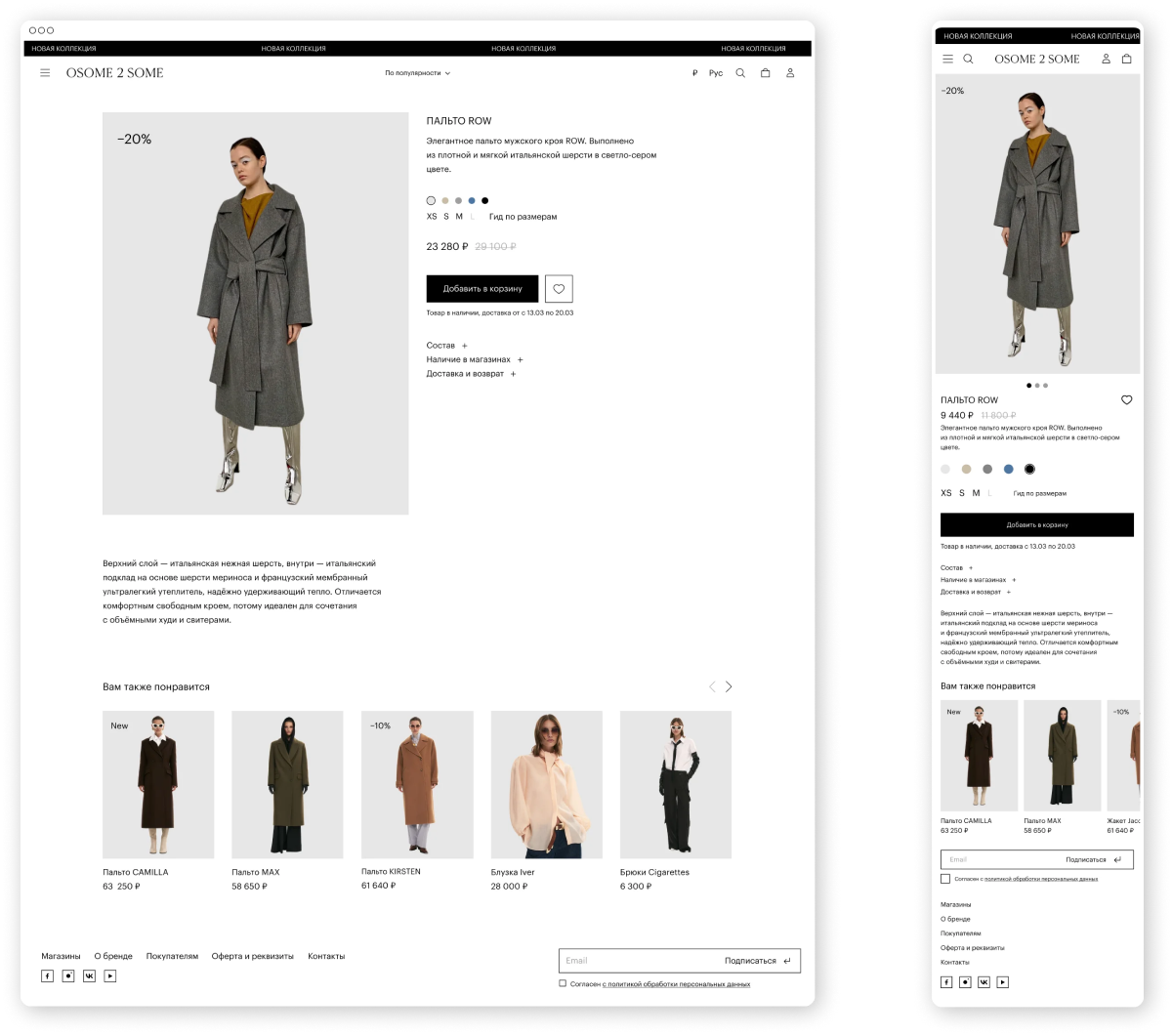Select size S in mobile view

[962, 493]
